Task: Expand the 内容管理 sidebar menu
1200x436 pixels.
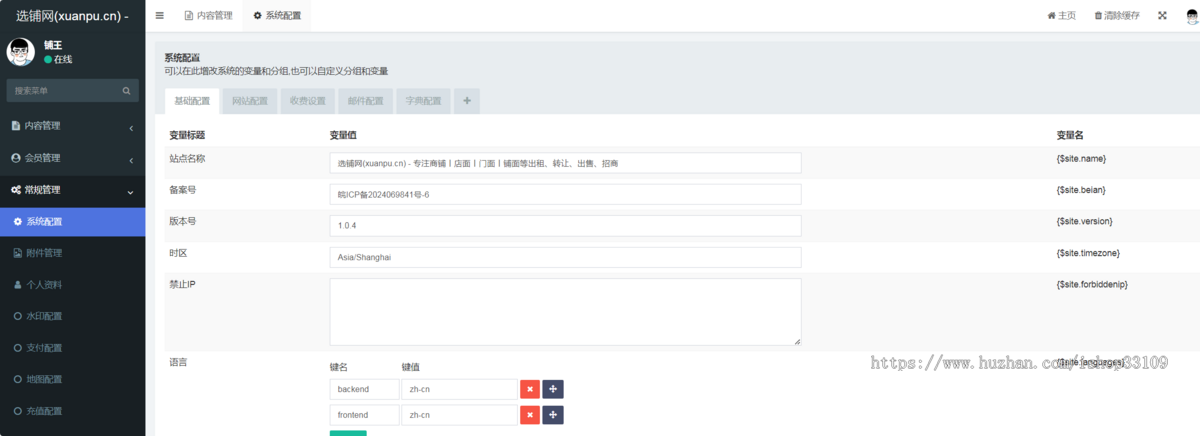Action: [72, 126]
